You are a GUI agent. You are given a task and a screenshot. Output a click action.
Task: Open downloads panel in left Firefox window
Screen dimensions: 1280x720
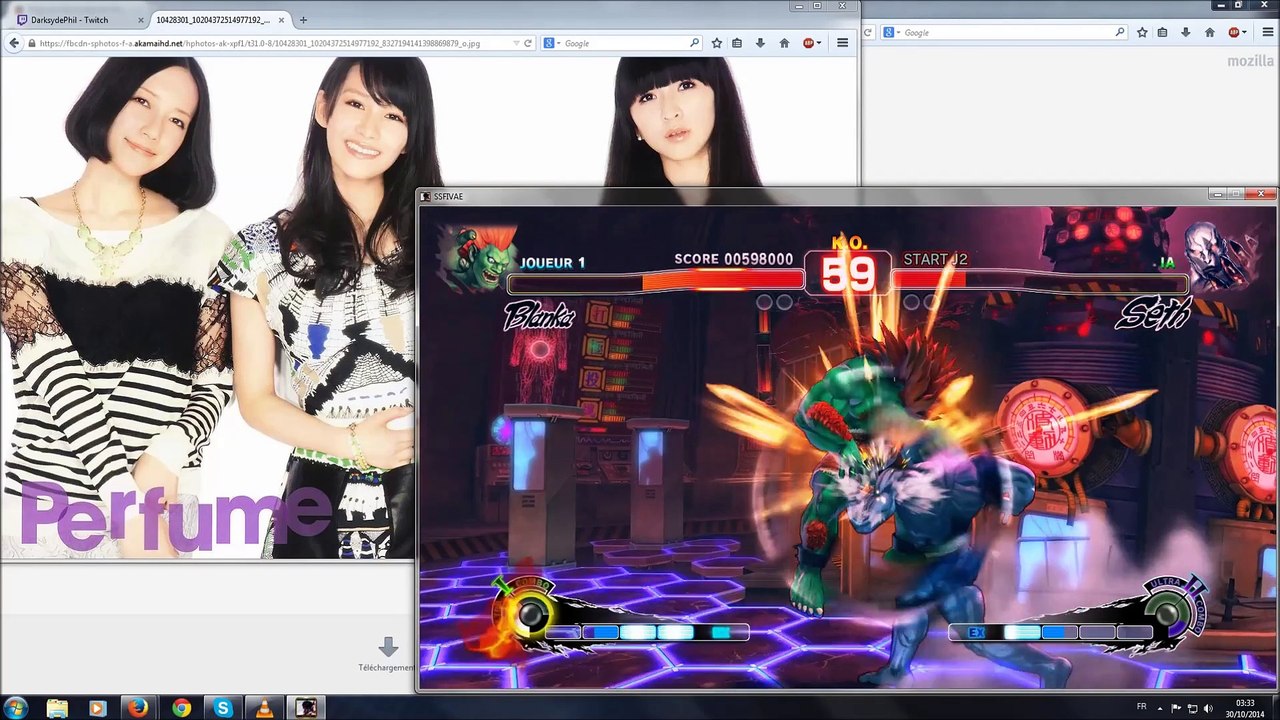point(761,43)
